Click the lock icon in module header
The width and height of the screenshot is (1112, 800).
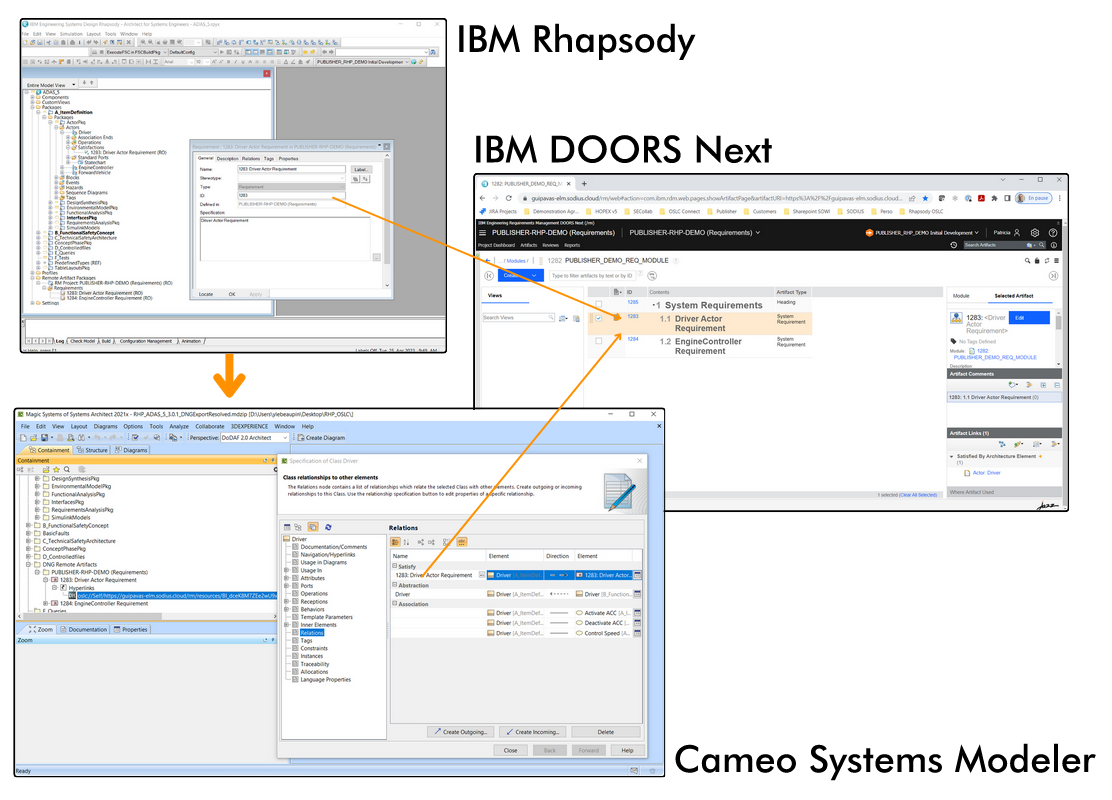(x=1037, y=260)
